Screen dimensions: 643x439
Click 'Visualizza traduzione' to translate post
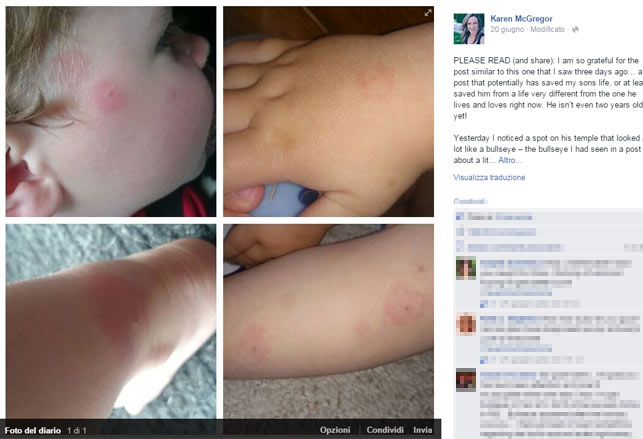tap(489, 177)
